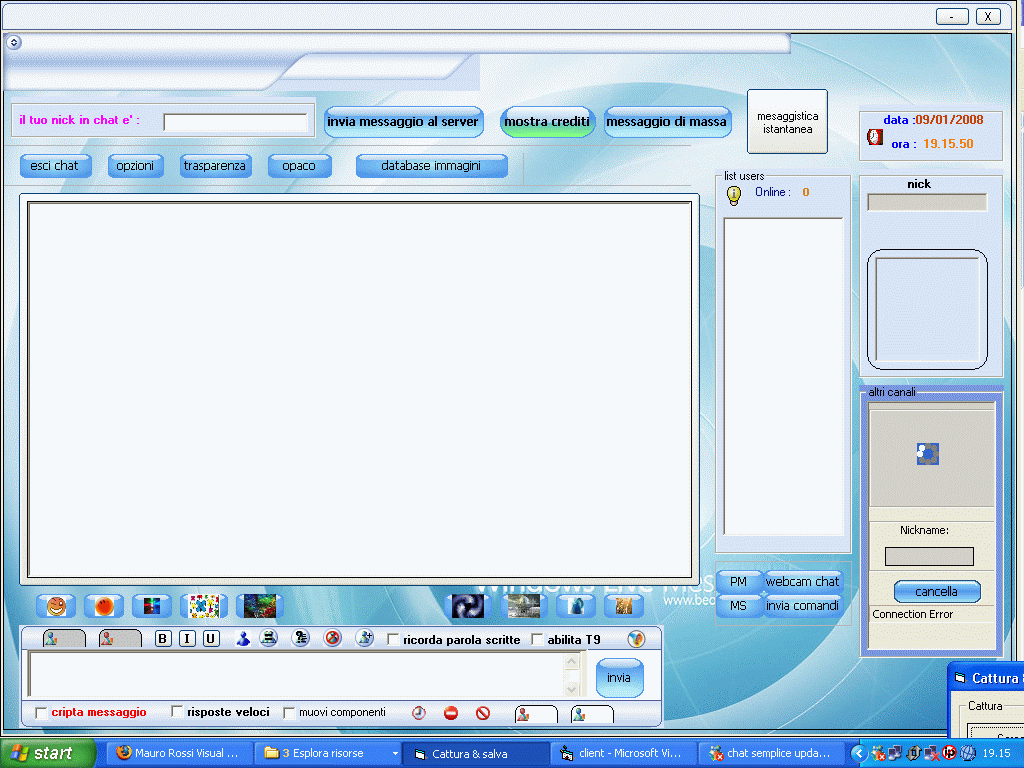
Task: Open Esplora risorse in the taskbar
Action: (327, 753)
